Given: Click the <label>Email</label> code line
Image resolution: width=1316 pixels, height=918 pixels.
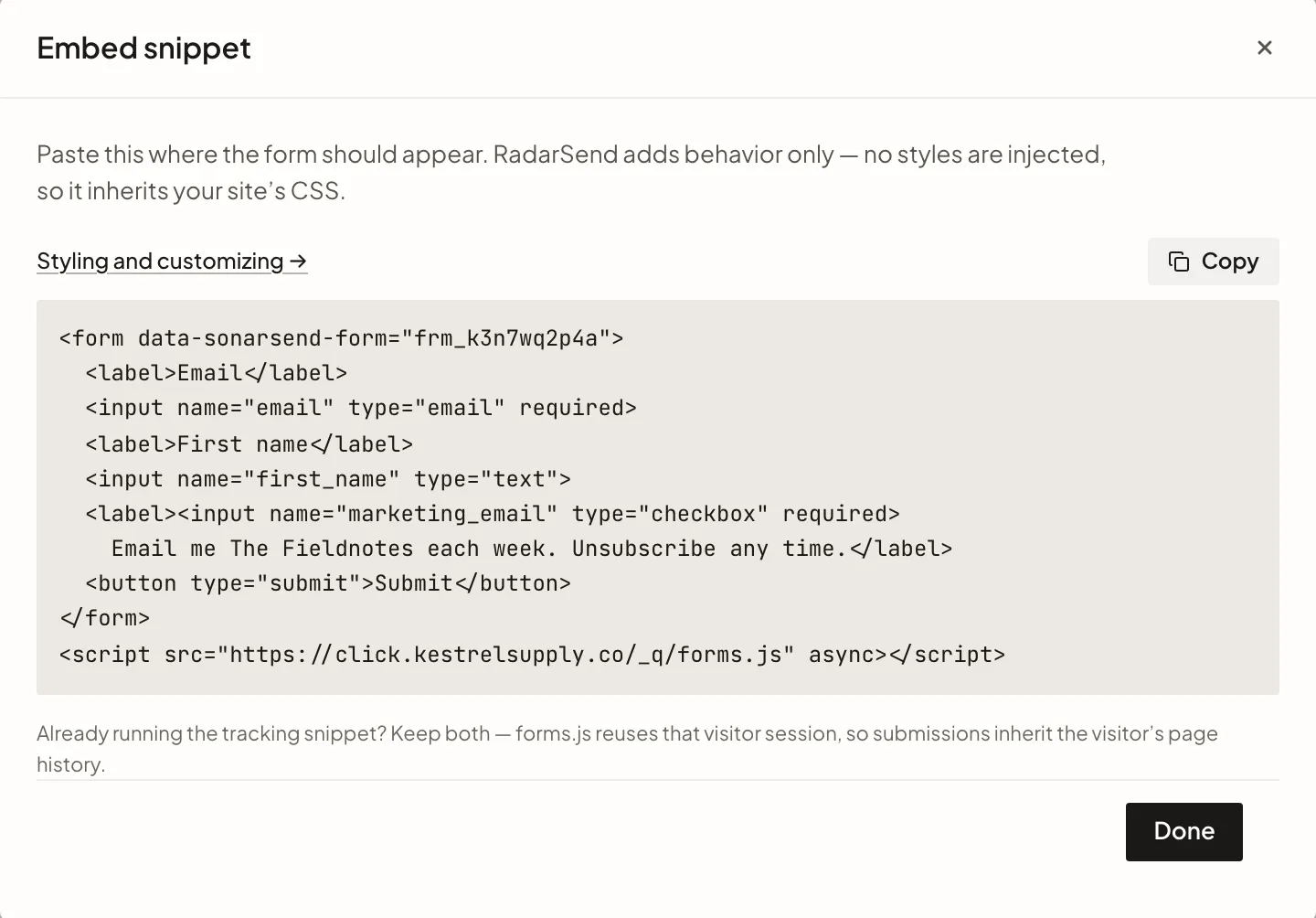Looking at the screenshot, I should tap(217, 373).
